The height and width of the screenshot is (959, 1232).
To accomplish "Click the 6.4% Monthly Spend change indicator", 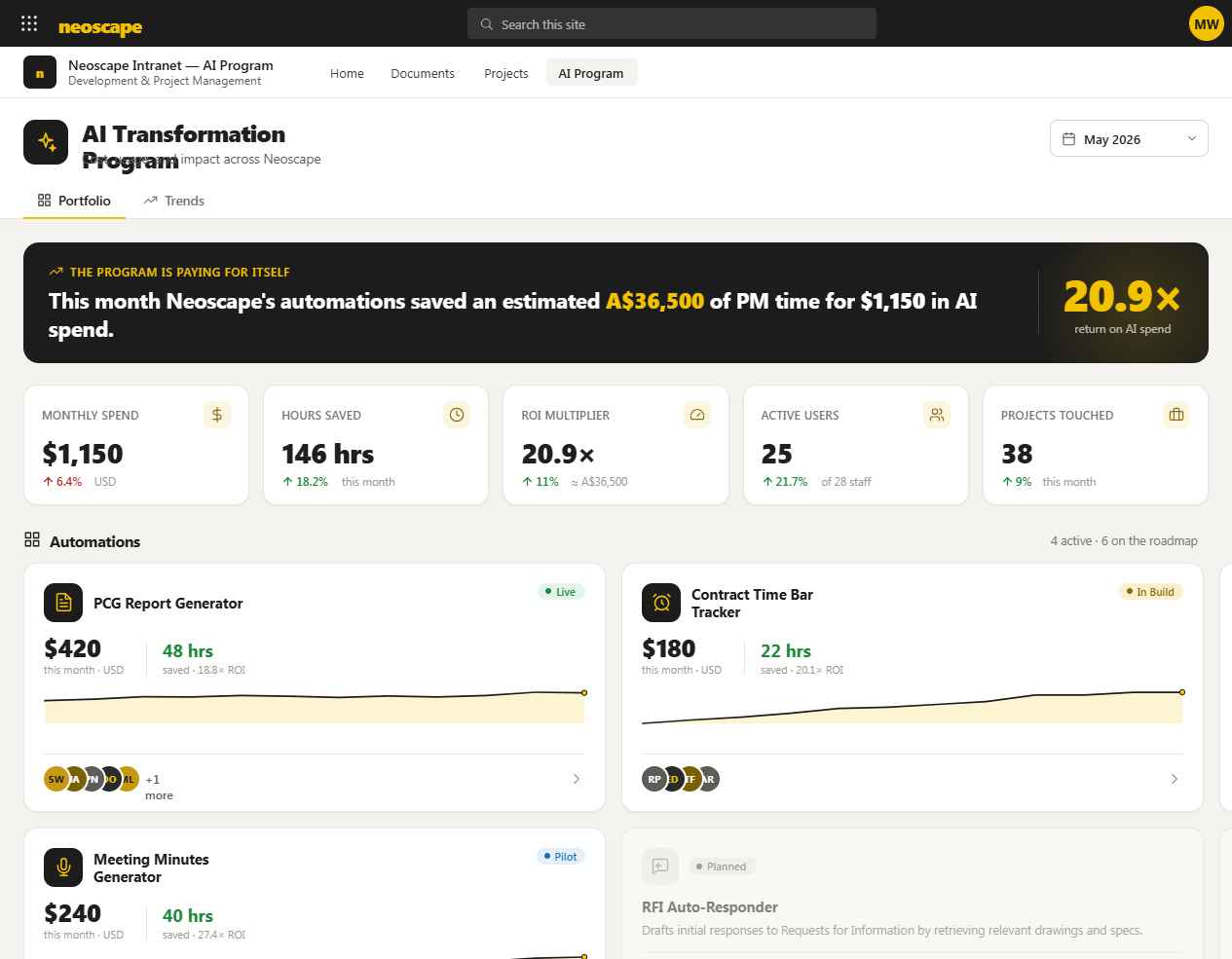I will click(x=62, y=482).
